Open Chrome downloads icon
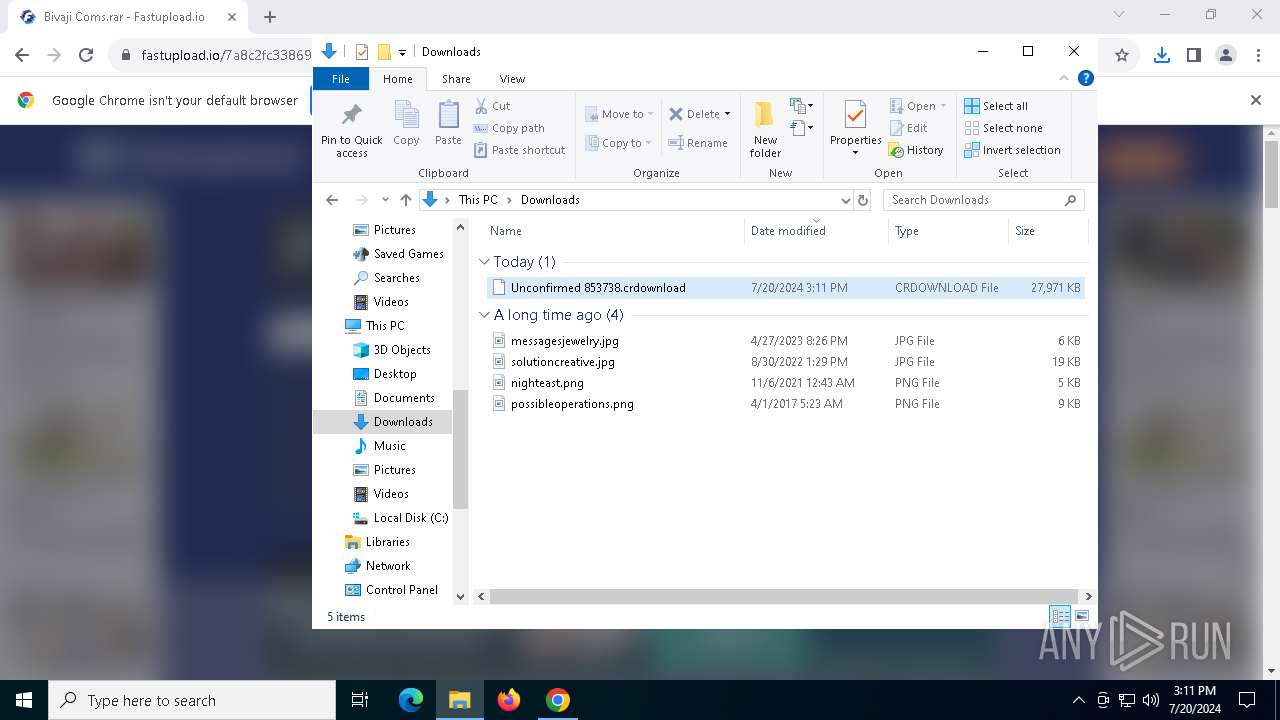 [1161, 55]
